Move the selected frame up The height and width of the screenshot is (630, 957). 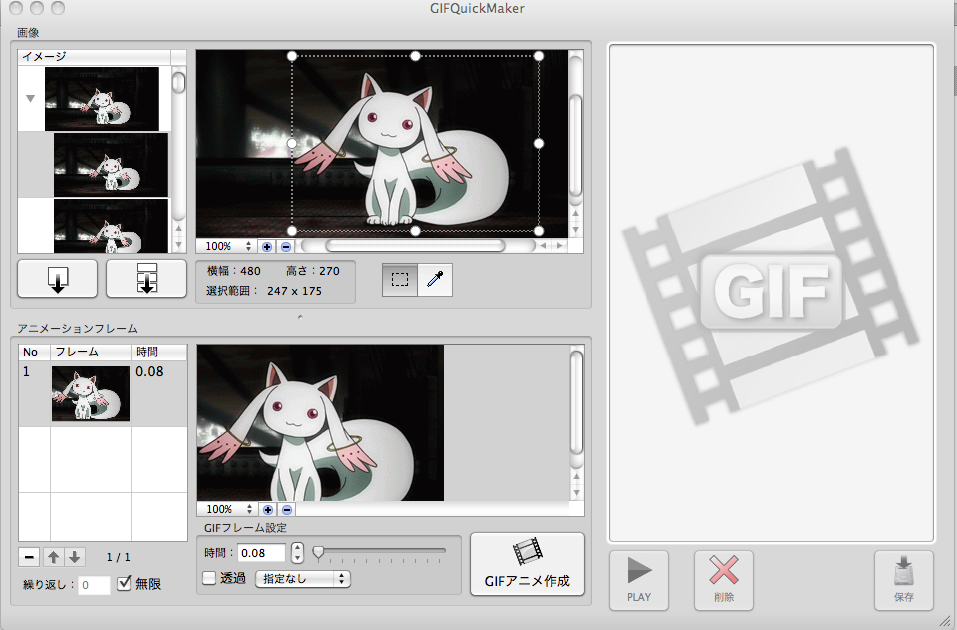pyautogui.click(x=54, y=557)
